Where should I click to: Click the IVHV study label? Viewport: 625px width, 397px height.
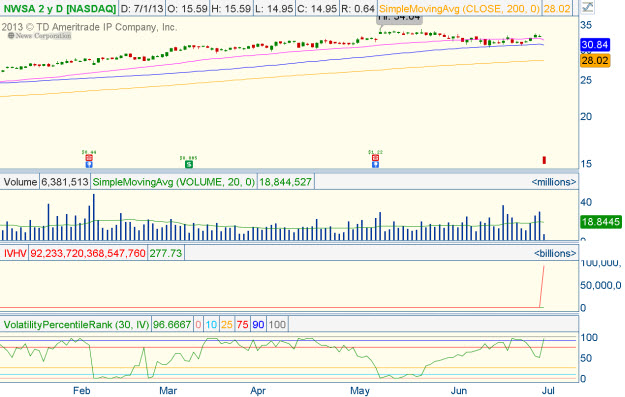[x=15, y=254]
